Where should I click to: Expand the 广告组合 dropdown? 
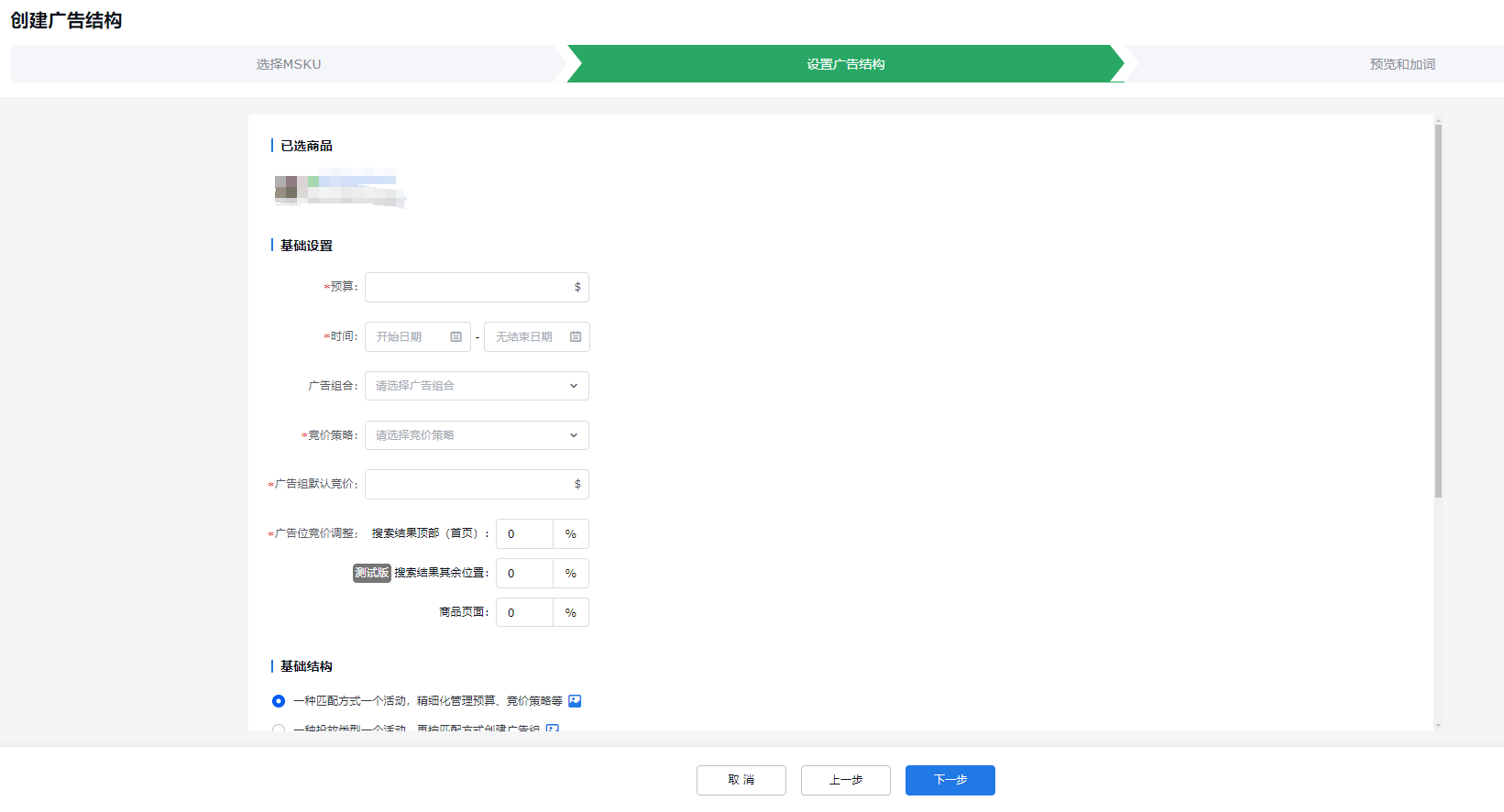[x=477, y=386]
